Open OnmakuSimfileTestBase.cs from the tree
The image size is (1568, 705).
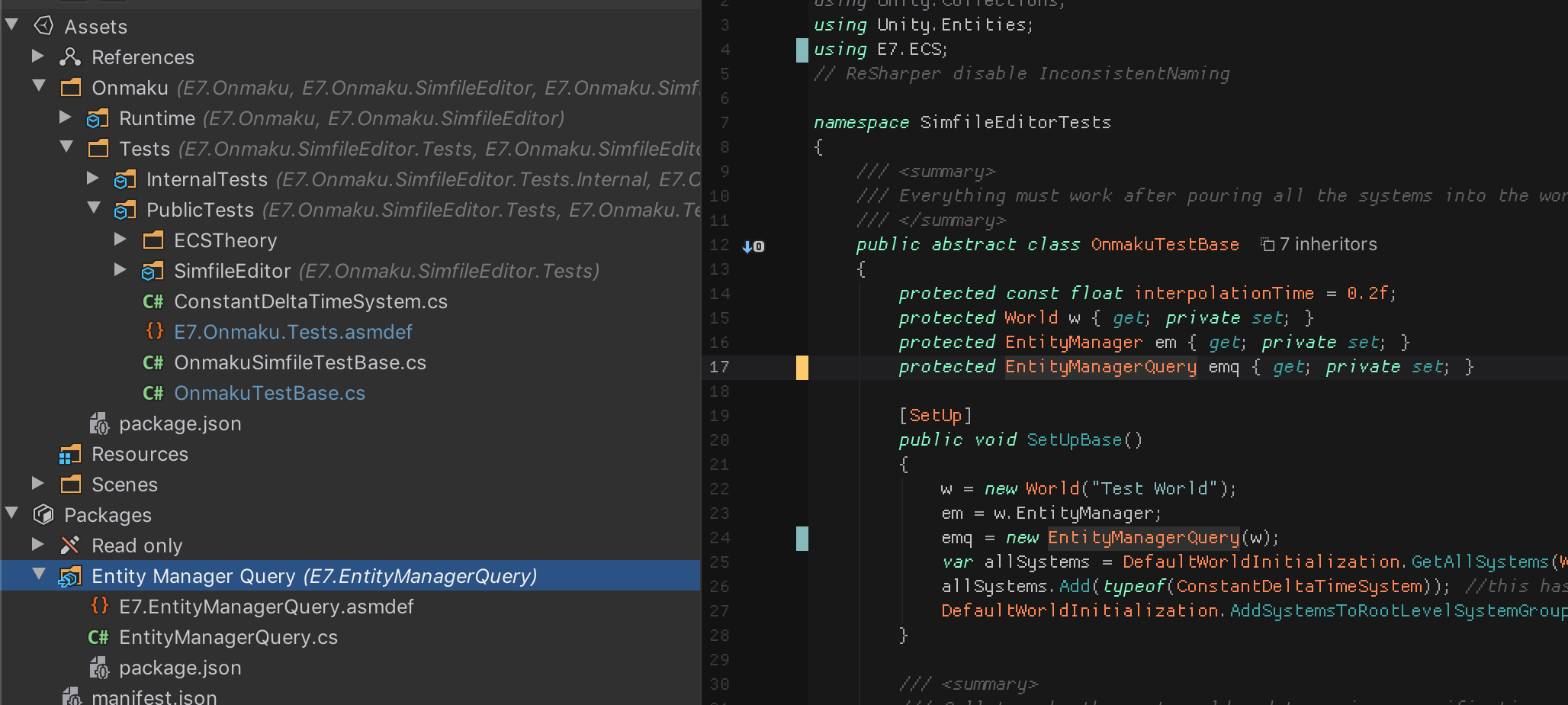[x=300, y=362]
